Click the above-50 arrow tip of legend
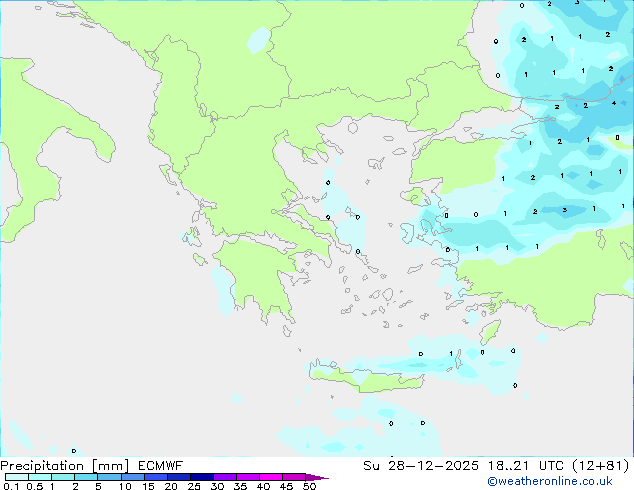 coord(317,477)
